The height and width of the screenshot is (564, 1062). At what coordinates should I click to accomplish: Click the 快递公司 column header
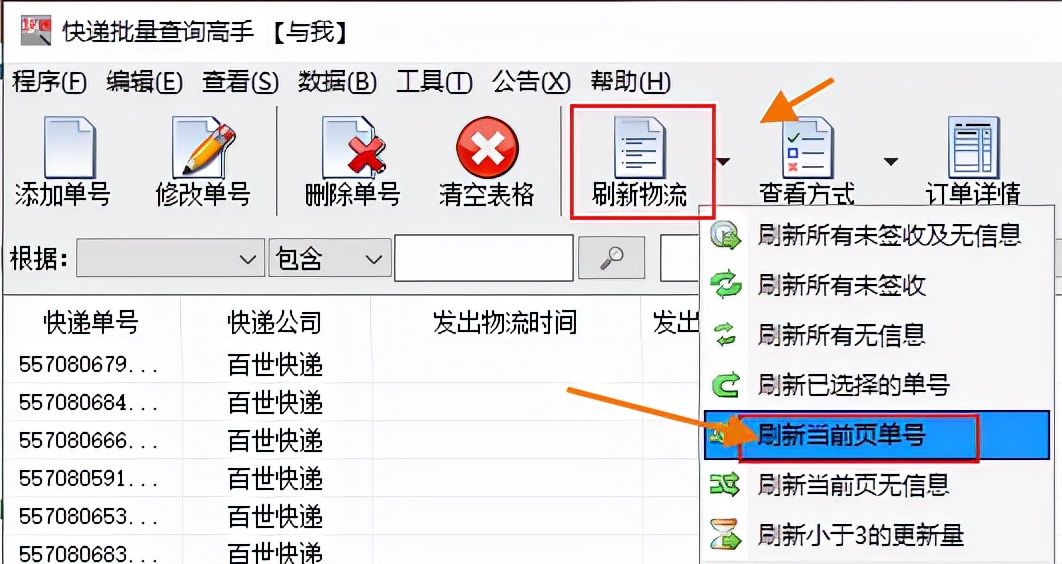click(x=274, y=322)
